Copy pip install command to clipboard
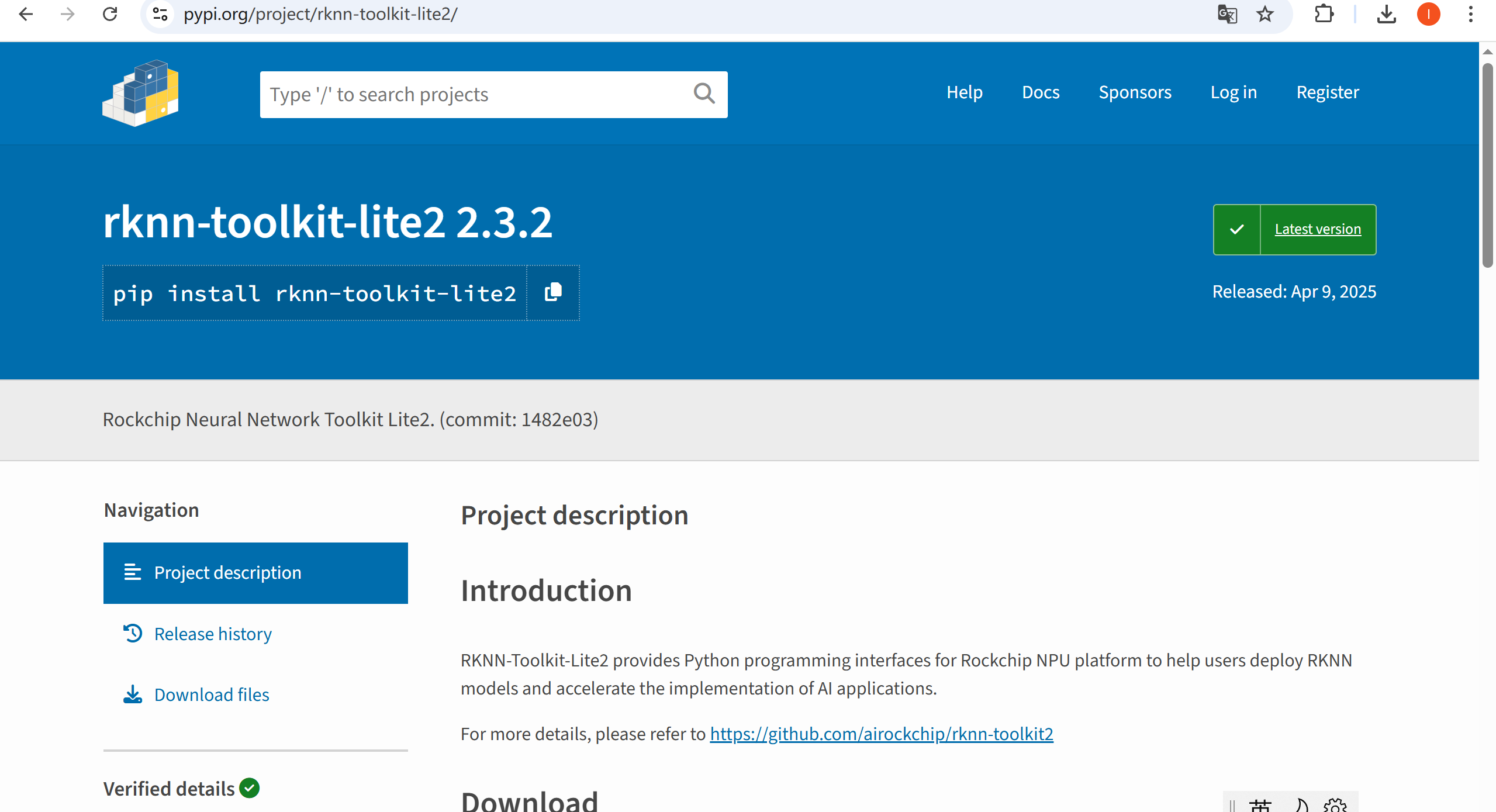This screenshot has width=1496, height=812. 553,292
